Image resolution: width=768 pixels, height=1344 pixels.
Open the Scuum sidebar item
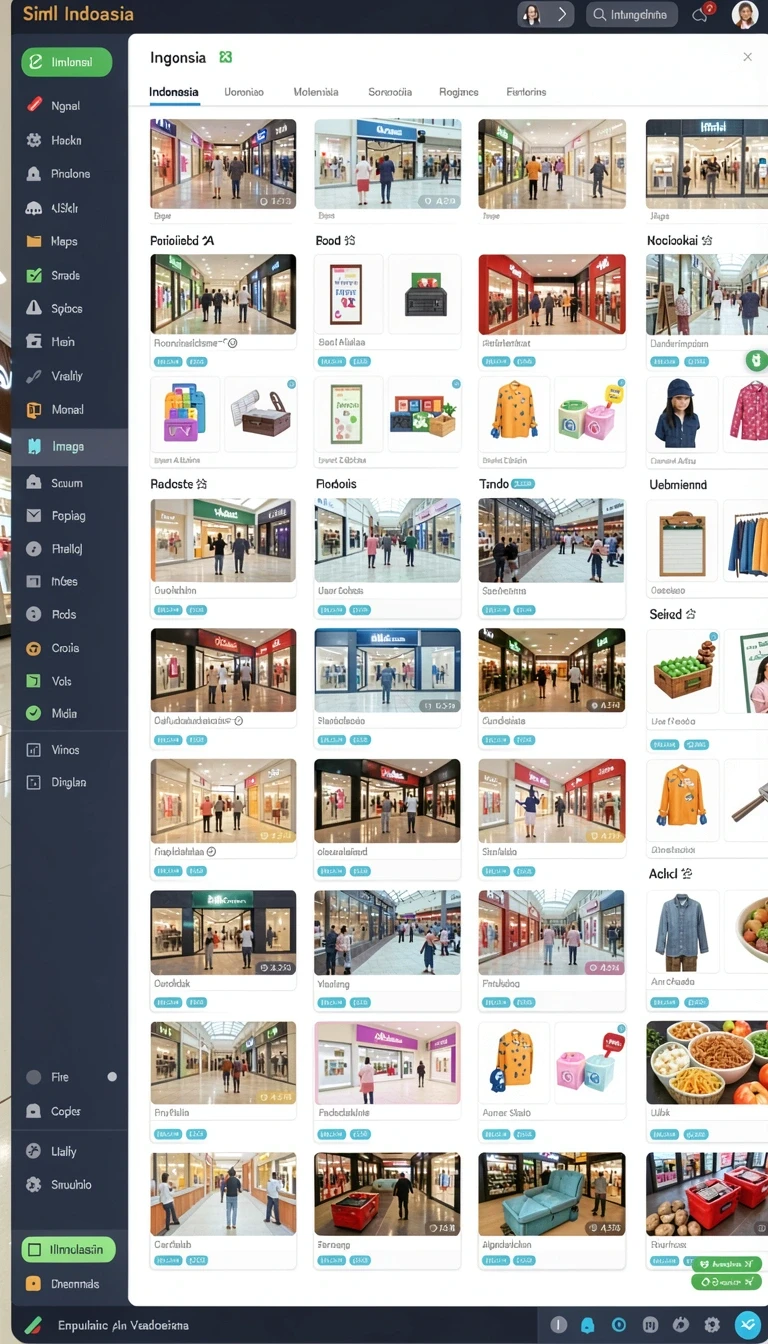click(68, 483)
